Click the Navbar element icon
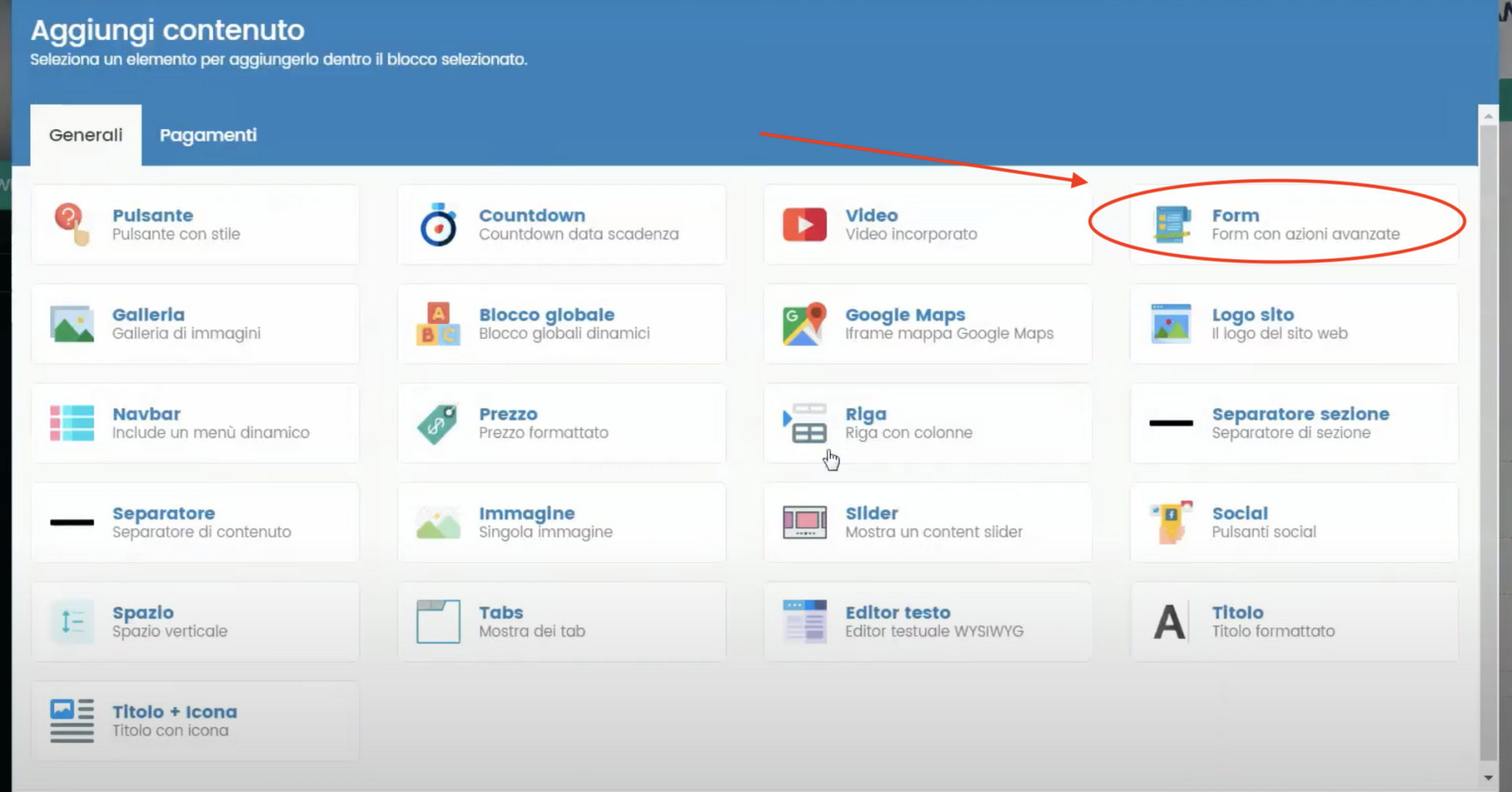1512x792 pixels. pos(71,423)
